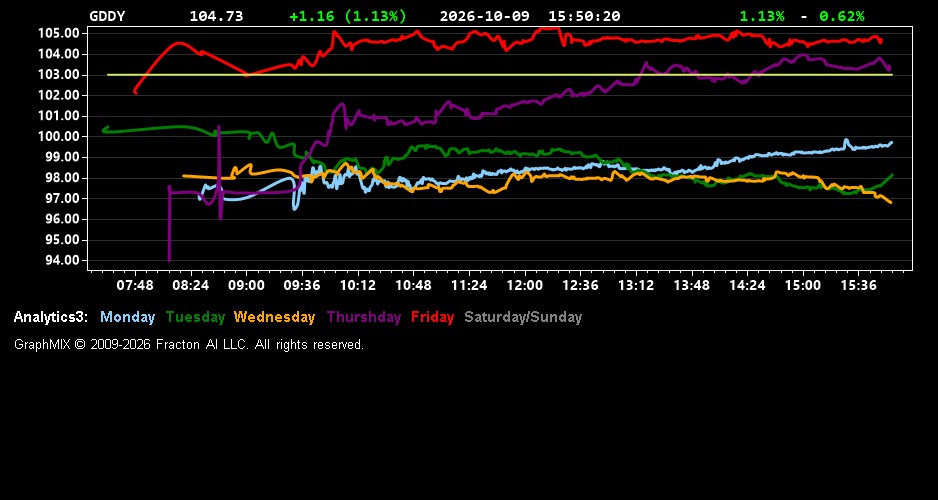Toggle the Monday series in legend
The image size is (938, 500).
(127, 317)
